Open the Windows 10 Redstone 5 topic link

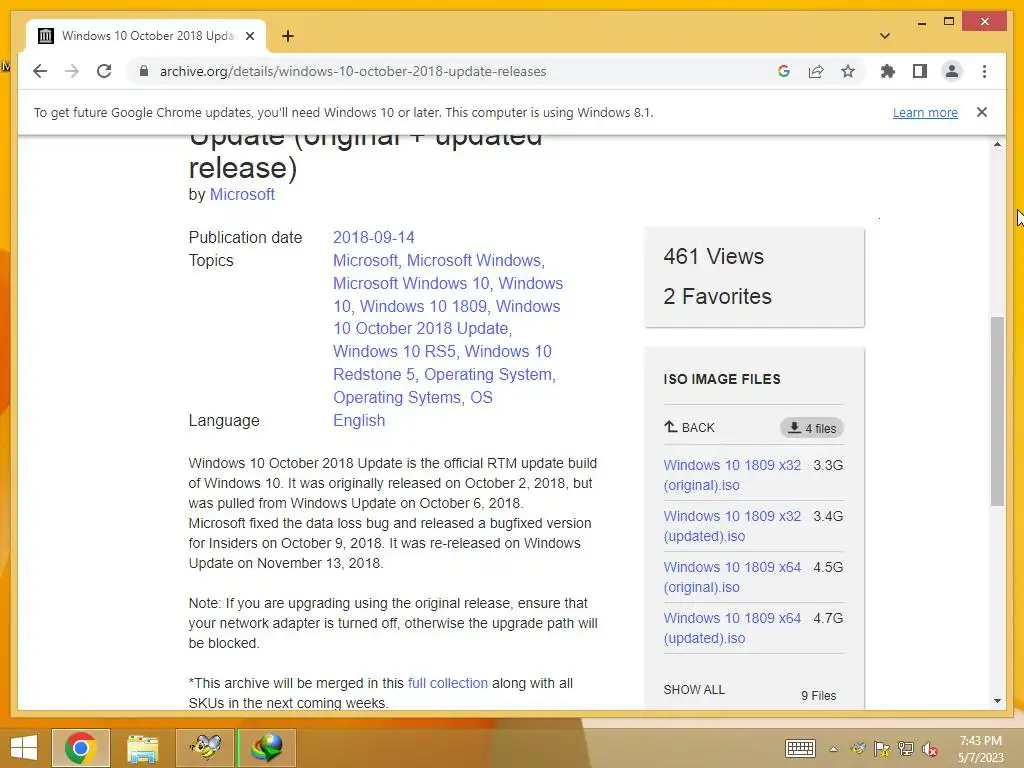[x=444, y=363]
